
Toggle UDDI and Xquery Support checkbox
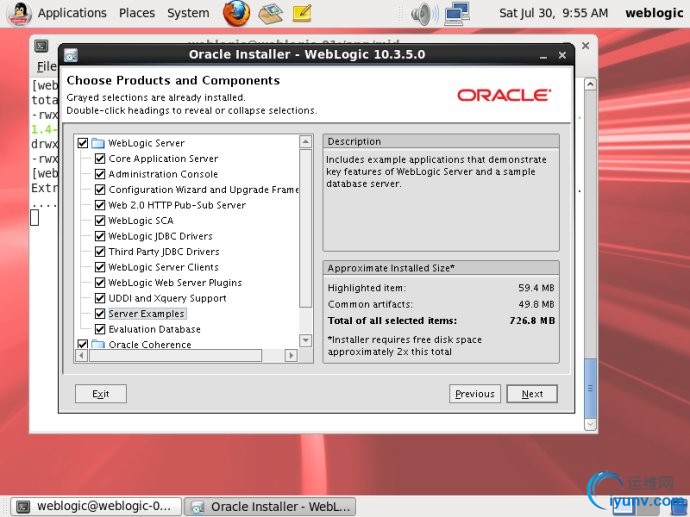[x=100, y=298]
